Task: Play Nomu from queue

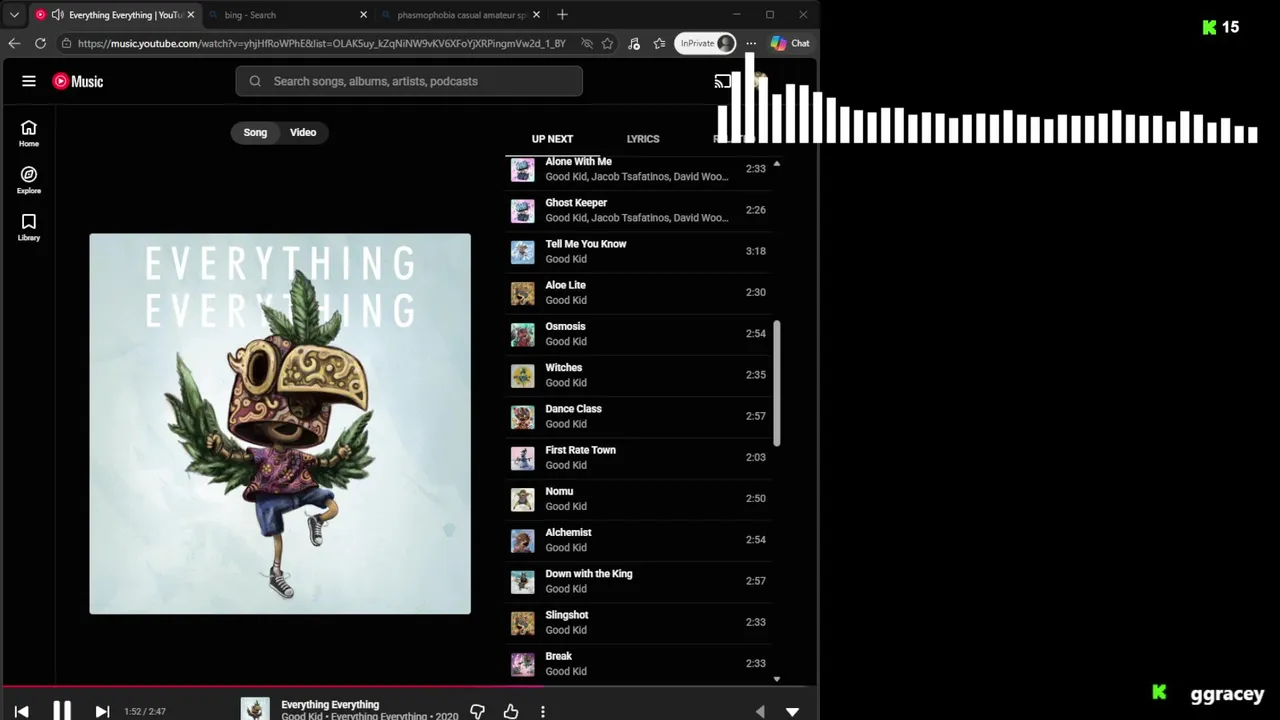Action: tap(639, 498)
